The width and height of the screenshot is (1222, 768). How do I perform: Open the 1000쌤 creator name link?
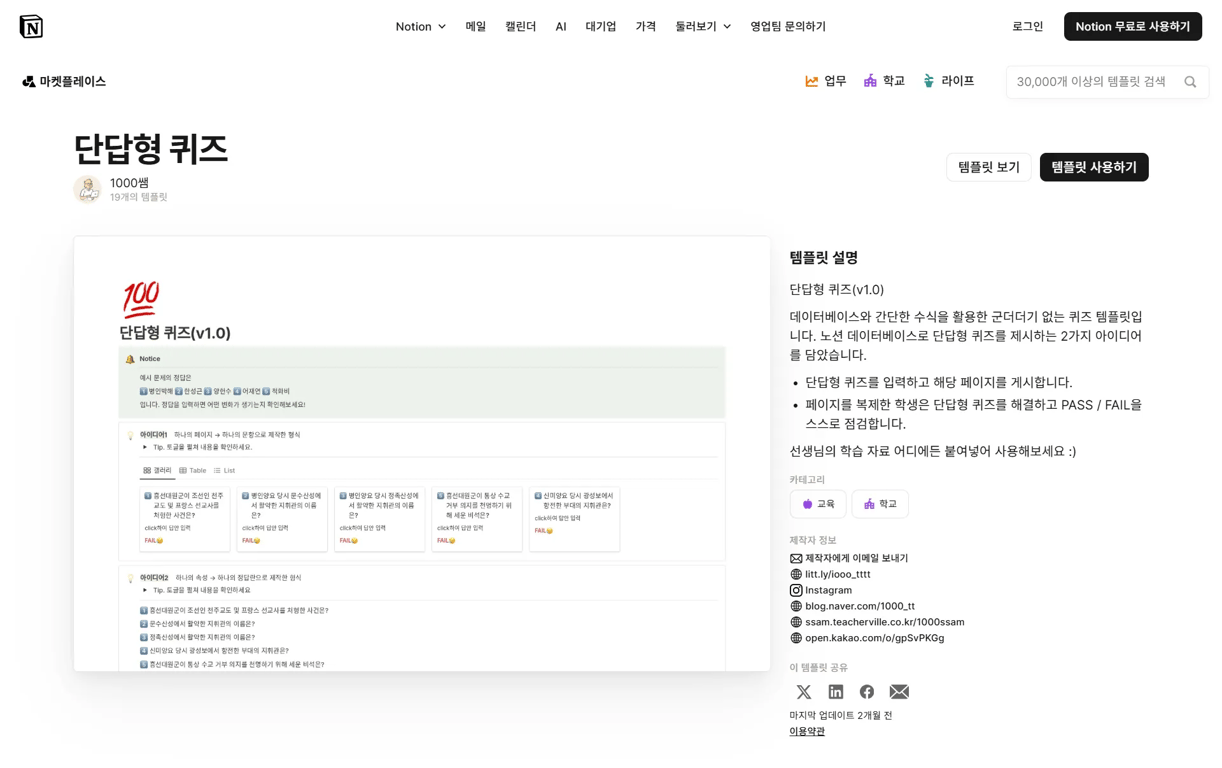(129, 183)
